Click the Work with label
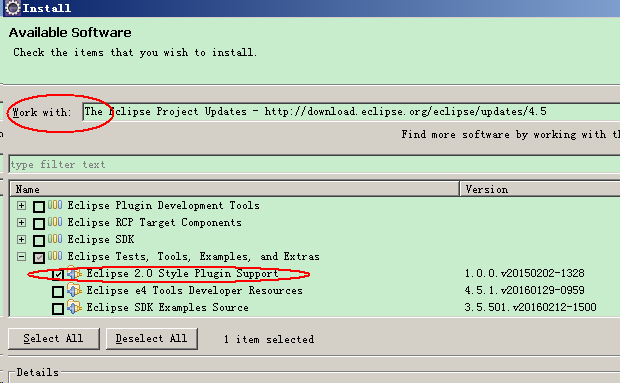Viewport: 620px width, 383px height. (x=41, y=113)
